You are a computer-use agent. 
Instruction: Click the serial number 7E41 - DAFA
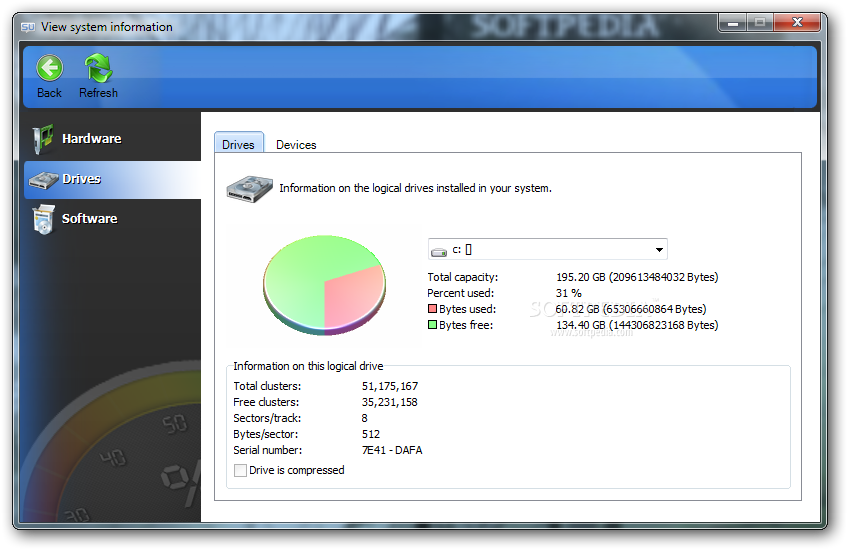tap(392, 450)
